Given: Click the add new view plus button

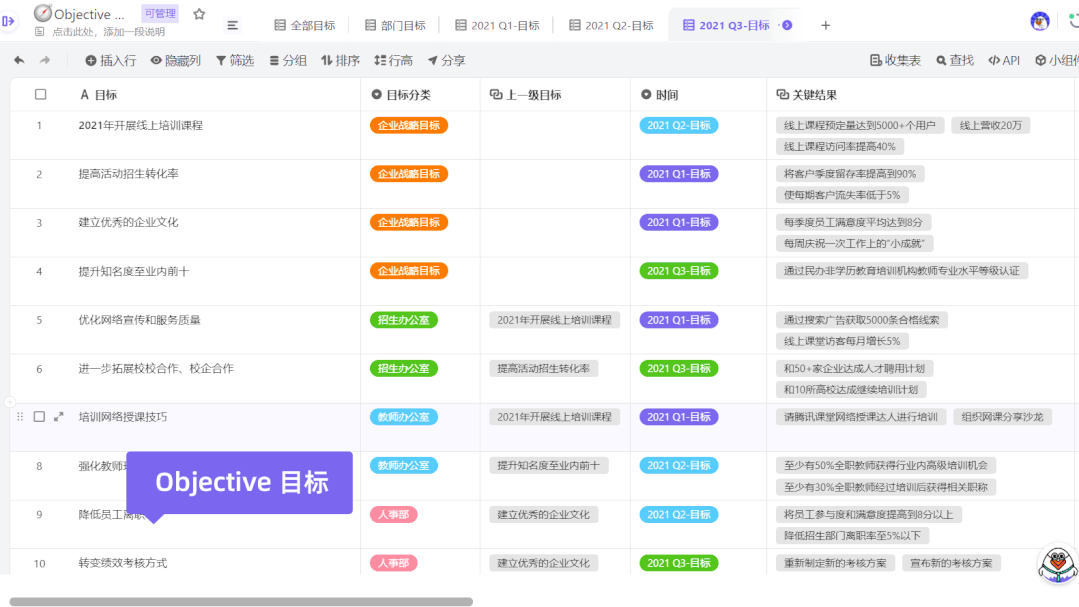Looking at the screenshot, I should [825, 25].
